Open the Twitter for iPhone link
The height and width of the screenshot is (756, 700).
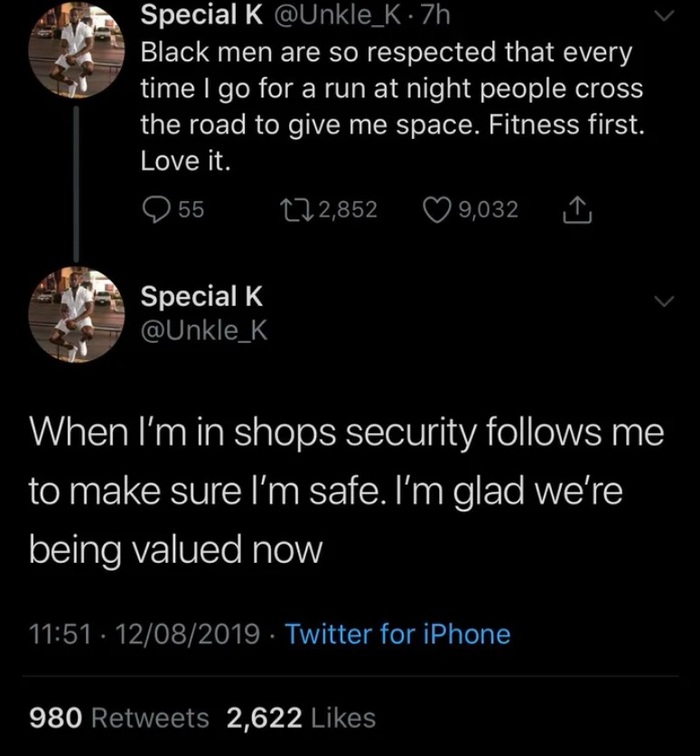[398, 634]
